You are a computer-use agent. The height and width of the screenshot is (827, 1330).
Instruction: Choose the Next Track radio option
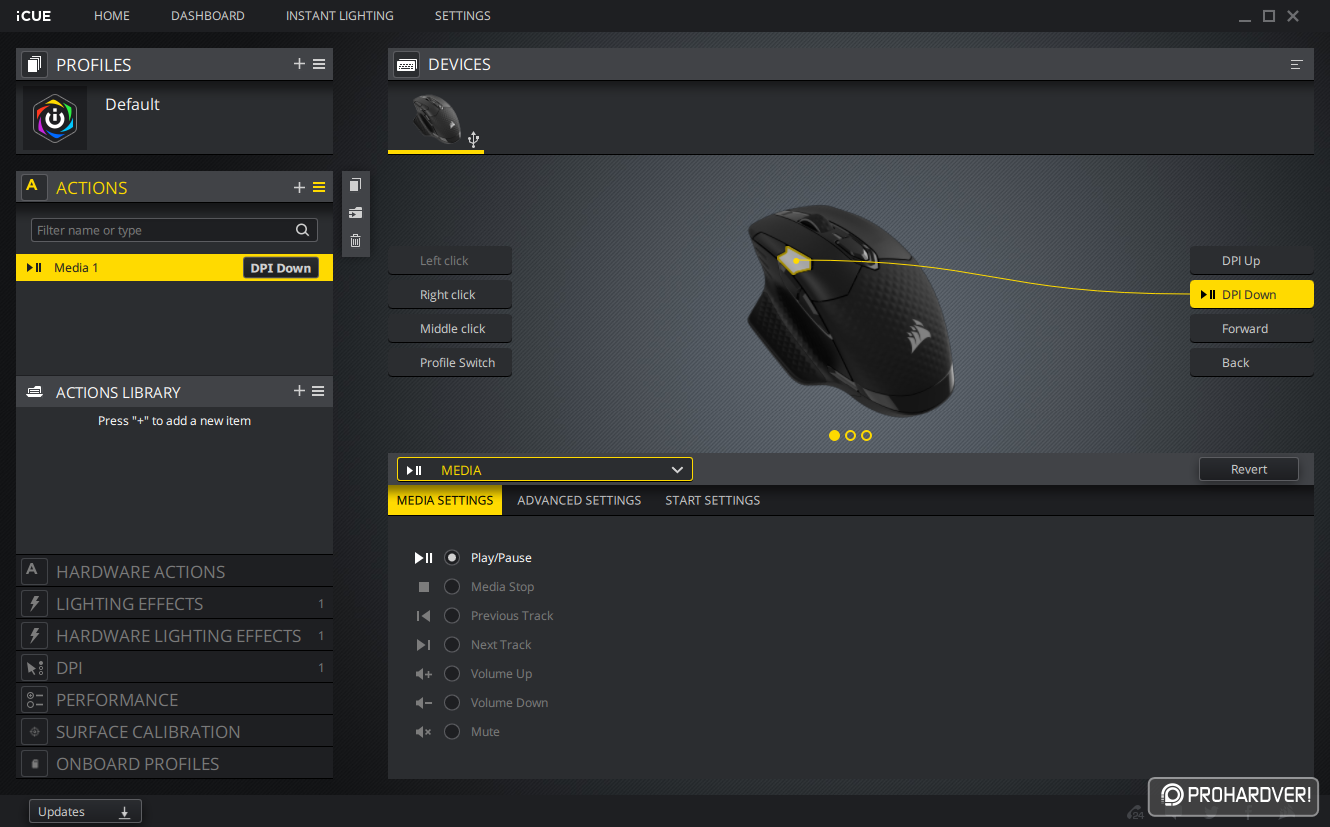coord(452,645)
